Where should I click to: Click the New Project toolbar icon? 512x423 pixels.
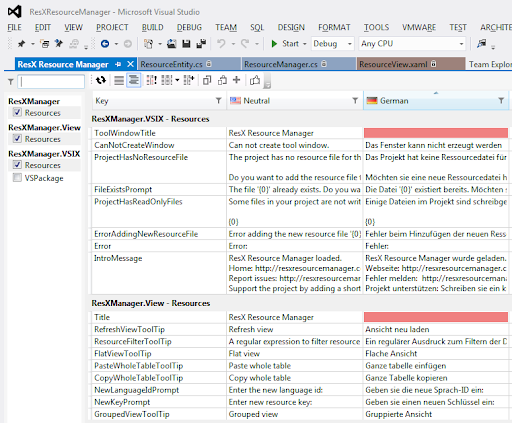click(x=148, y=44)
